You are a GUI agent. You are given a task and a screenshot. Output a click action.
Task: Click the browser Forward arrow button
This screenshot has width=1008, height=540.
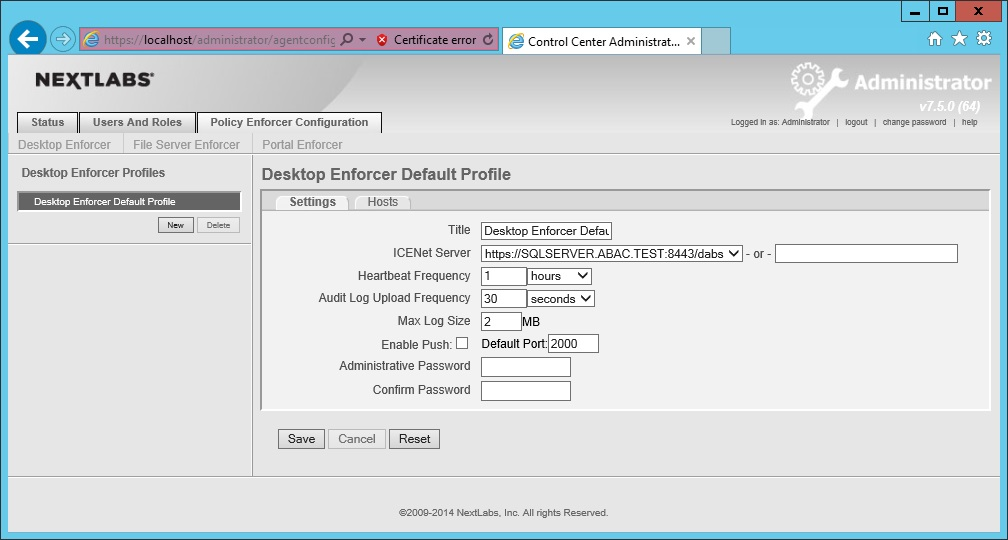tap(62, 39)
